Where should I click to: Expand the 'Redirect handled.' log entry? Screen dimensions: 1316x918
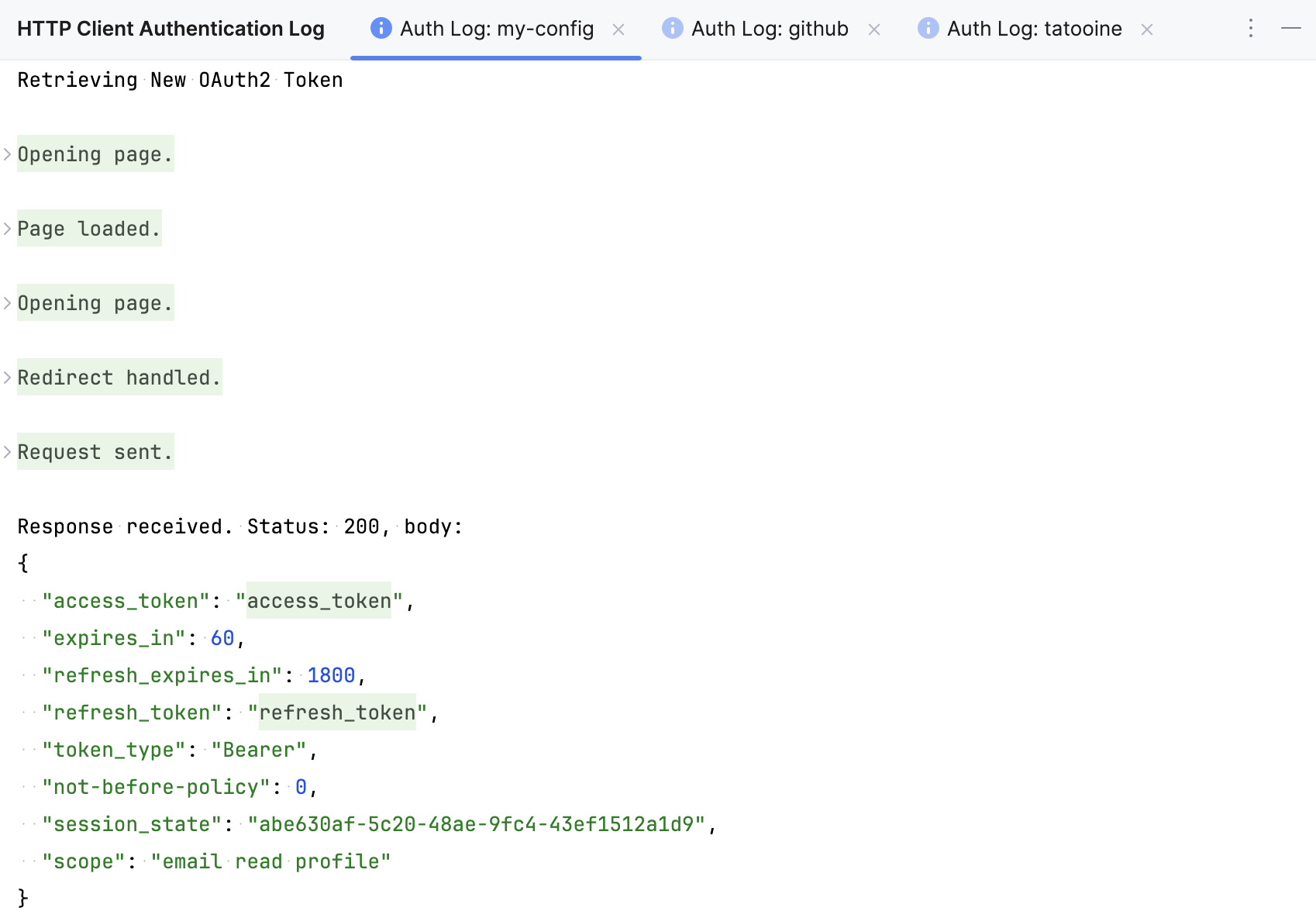pos(7,378)
